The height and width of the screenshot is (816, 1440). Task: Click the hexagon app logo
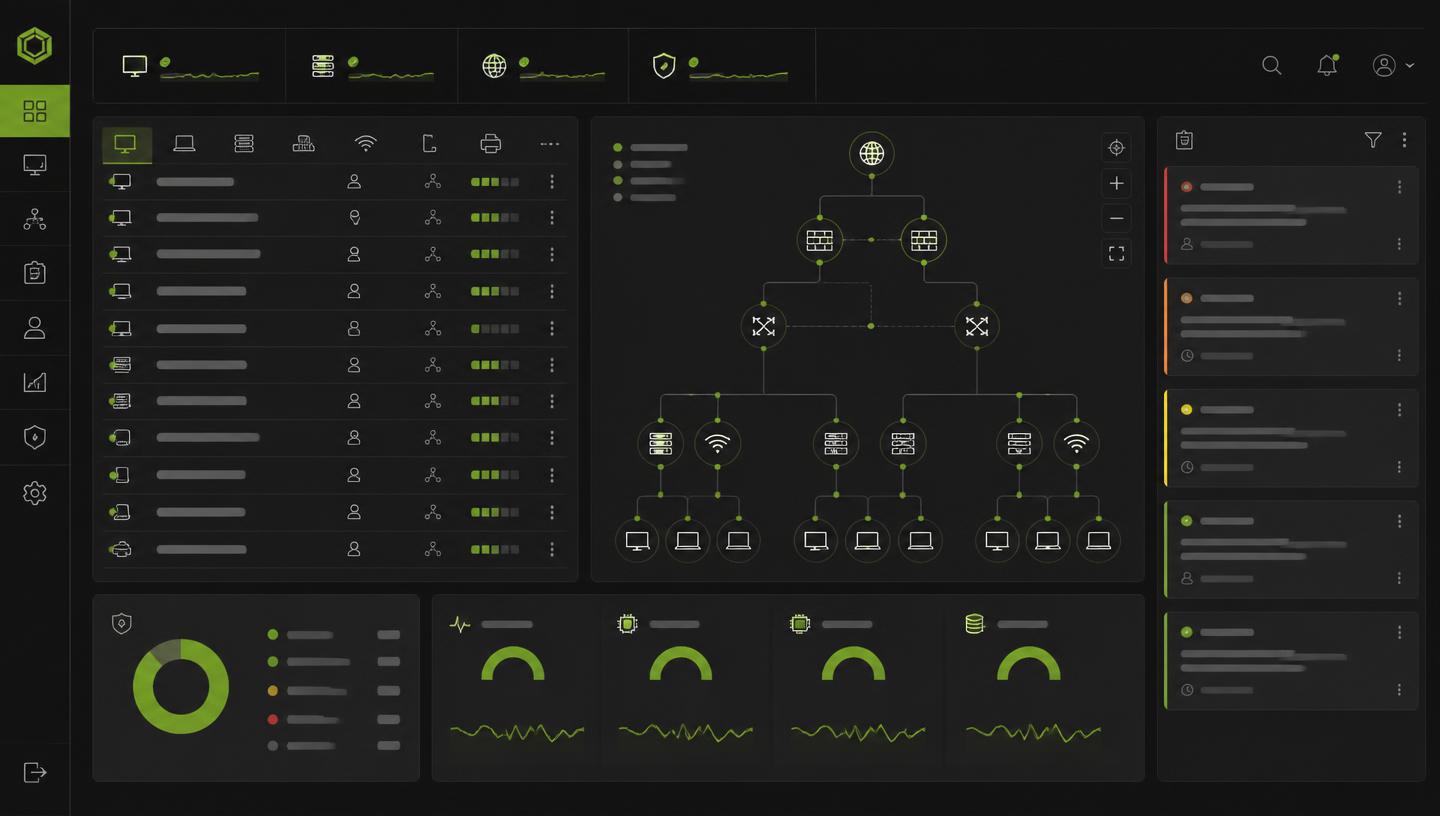(x=34, y=46)
